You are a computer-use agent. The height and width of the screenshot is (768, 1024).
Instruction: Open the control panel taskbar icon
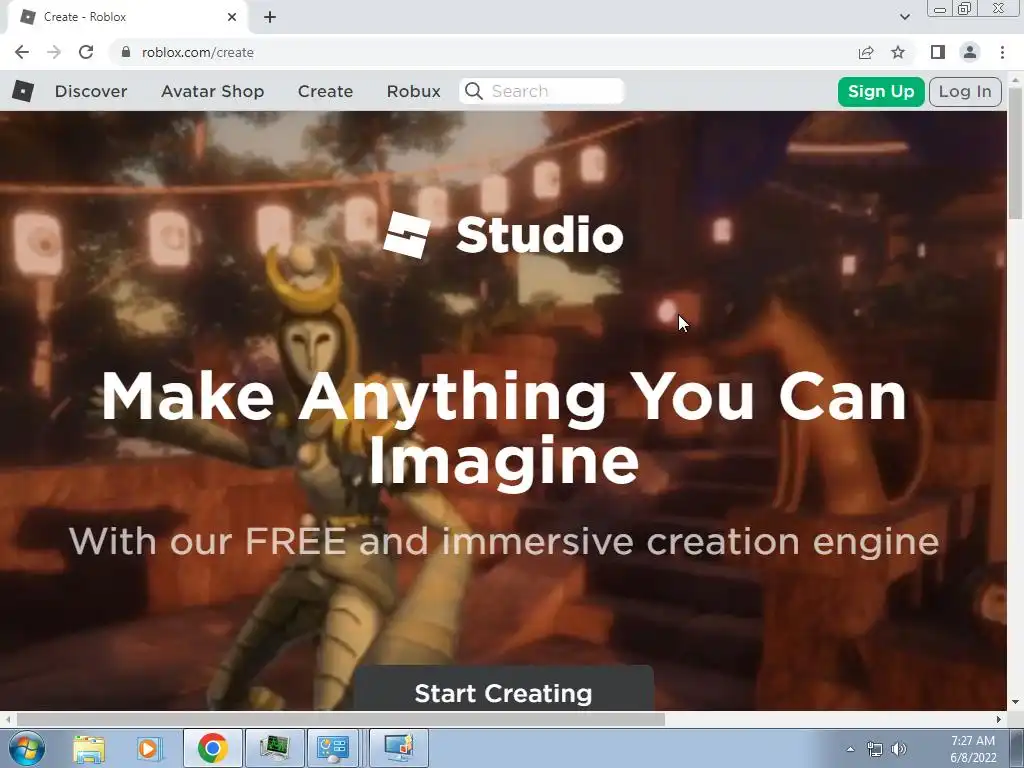point(334,748)
